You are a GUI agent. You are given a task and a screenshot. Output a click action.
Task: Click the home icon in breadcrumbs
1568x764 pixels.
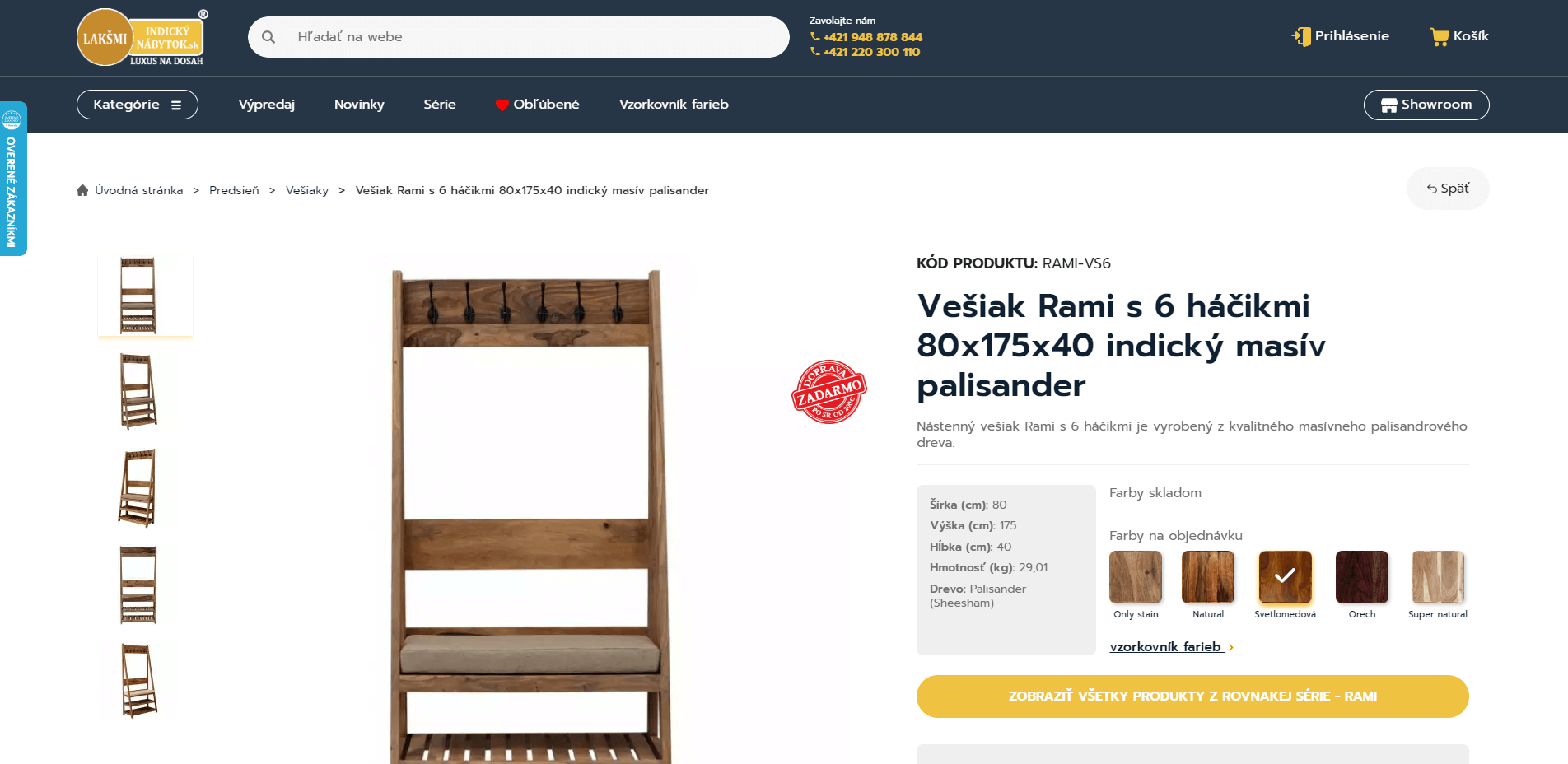coord(82,190)
